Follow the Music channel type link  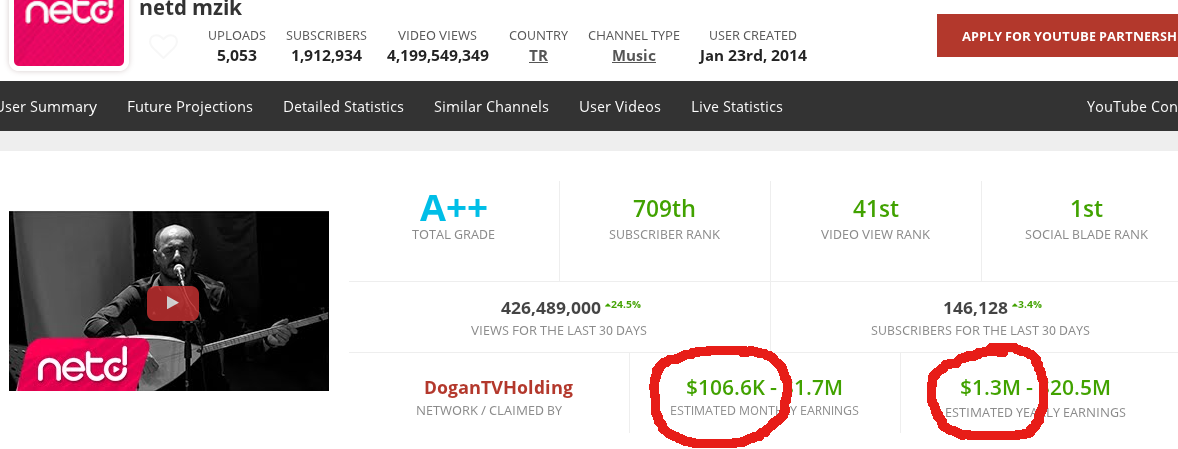(x=634, y=56)
